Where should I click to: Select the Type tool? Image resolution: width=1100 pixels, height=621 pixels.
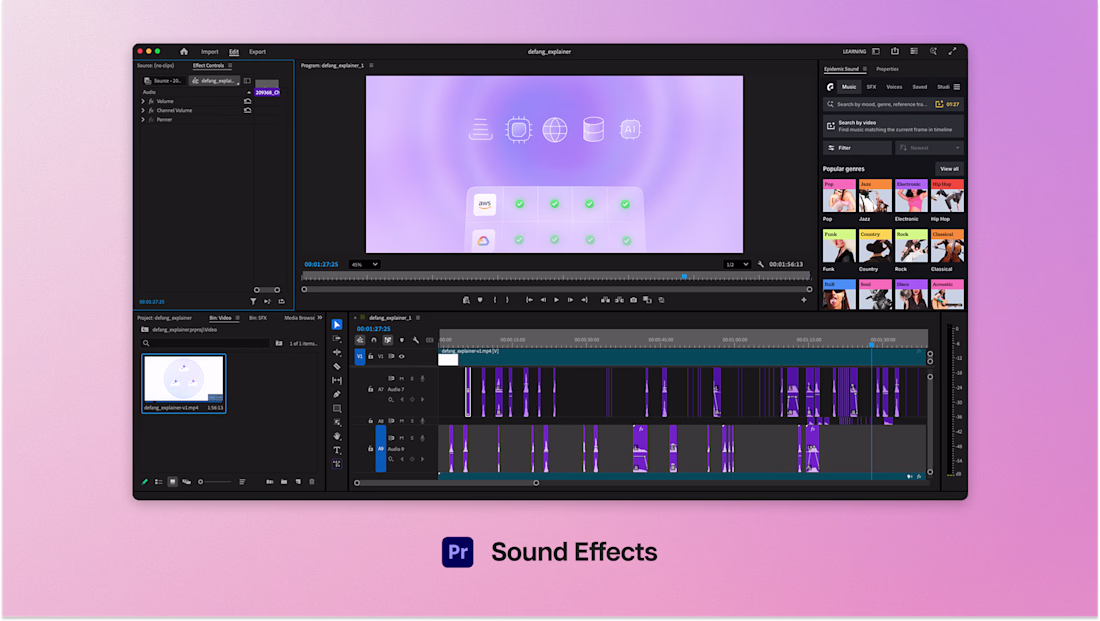point(337,450)
